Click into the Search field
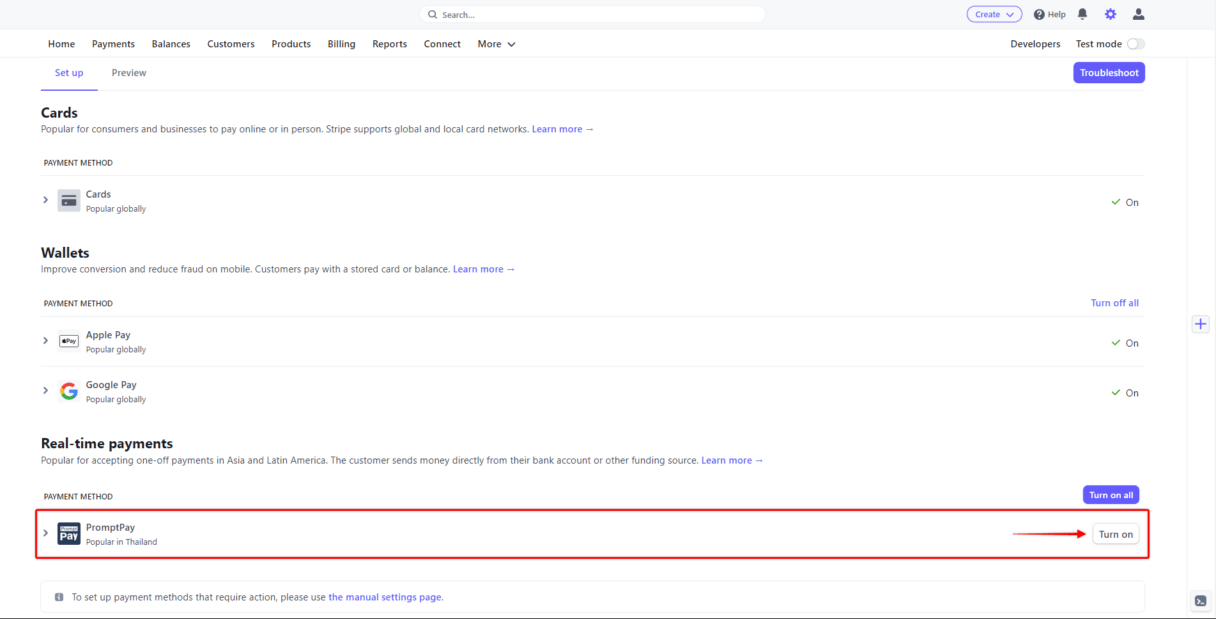This screenshot has height=619, width=1216. tap(592, 14)
